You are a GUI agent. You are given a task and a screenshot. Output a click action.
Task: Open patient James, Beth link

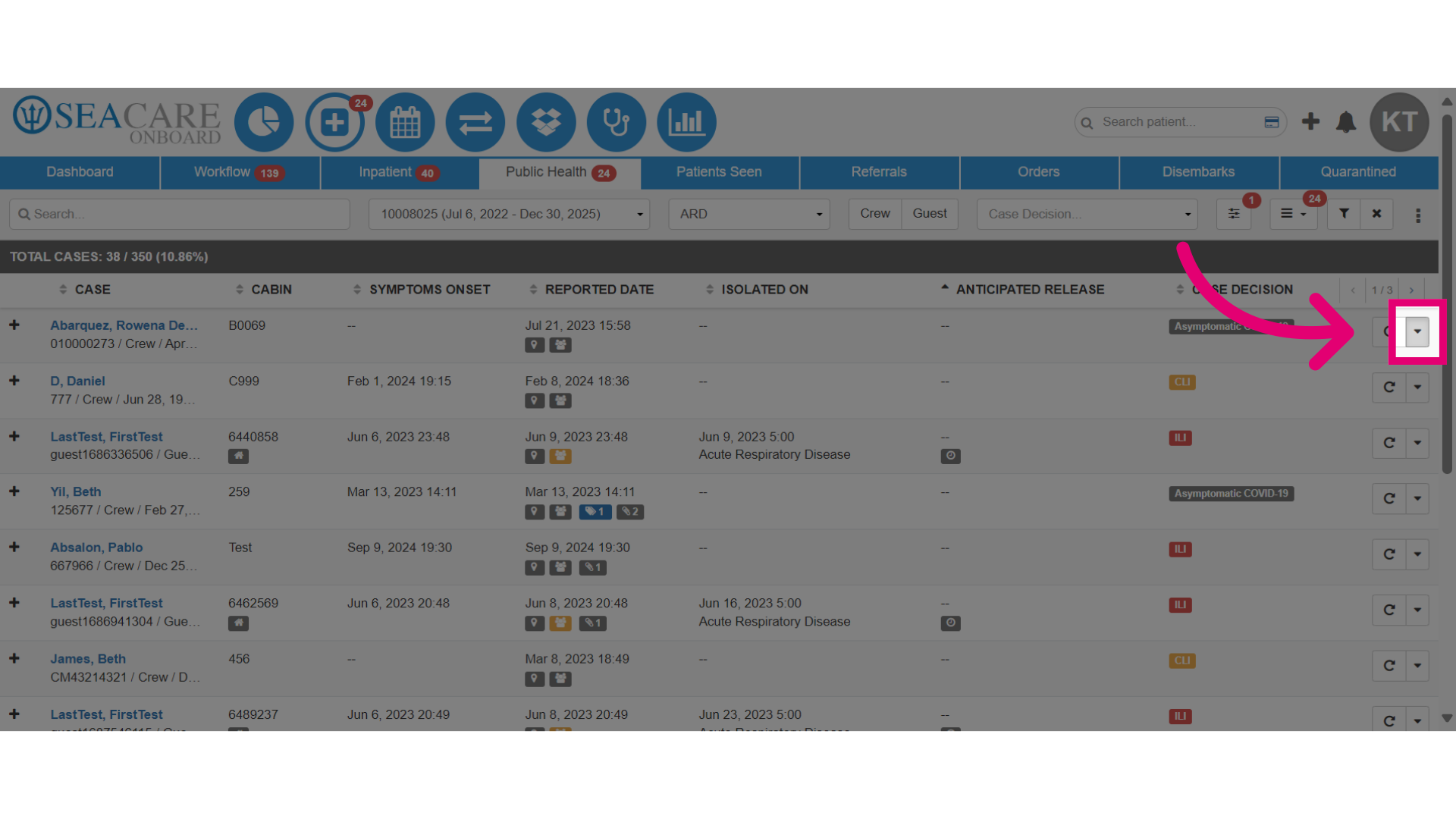tap(88, 659)
